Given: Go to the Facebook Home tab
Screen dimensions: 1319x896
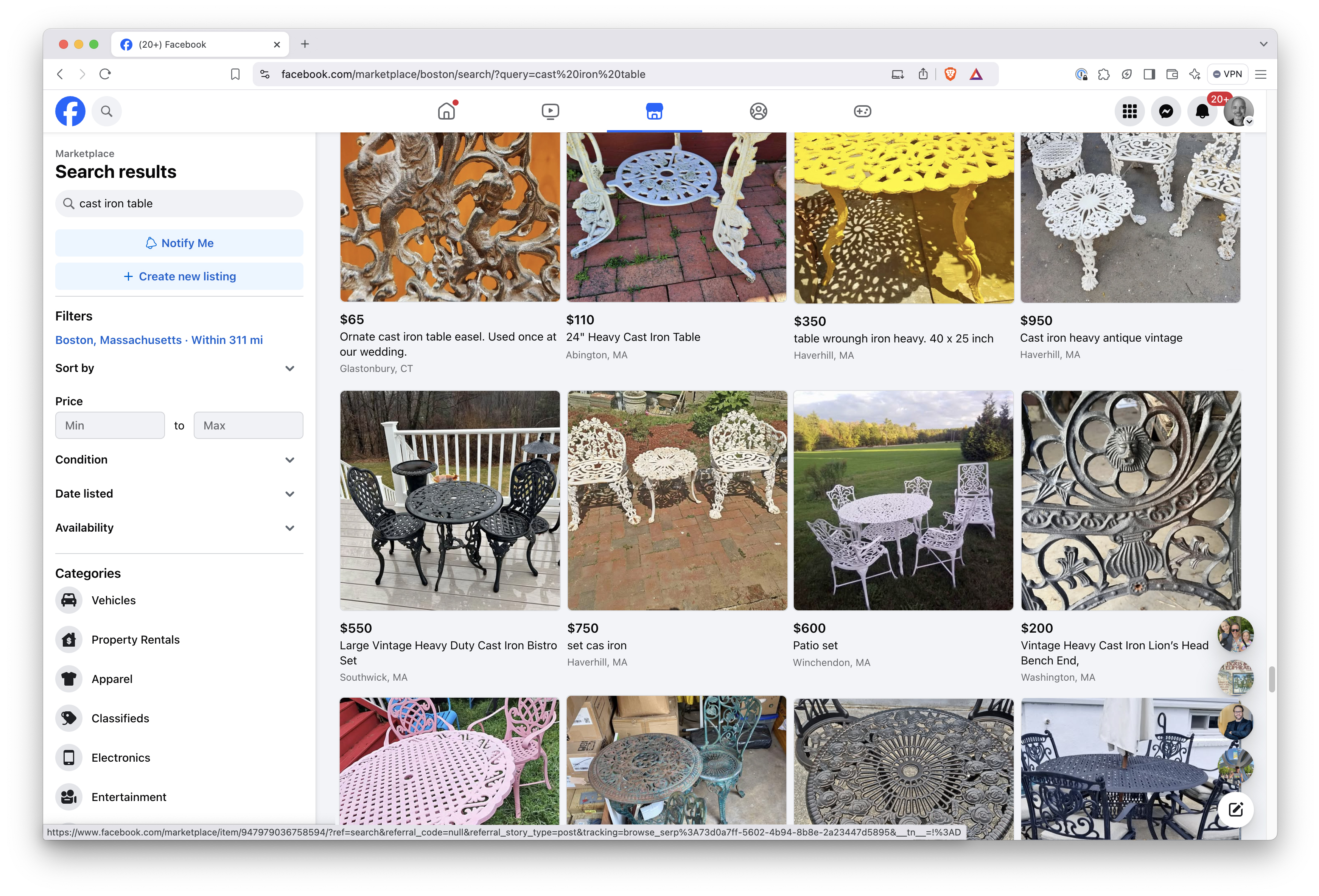Looking at the screenshot, I should tap(446, 111).
